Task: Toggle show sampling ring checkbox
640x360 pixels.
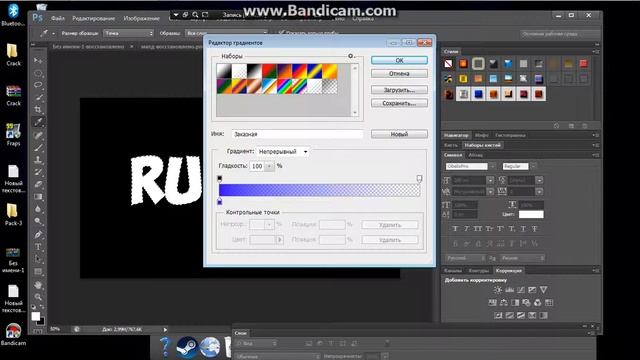Action: coord(281,32)
